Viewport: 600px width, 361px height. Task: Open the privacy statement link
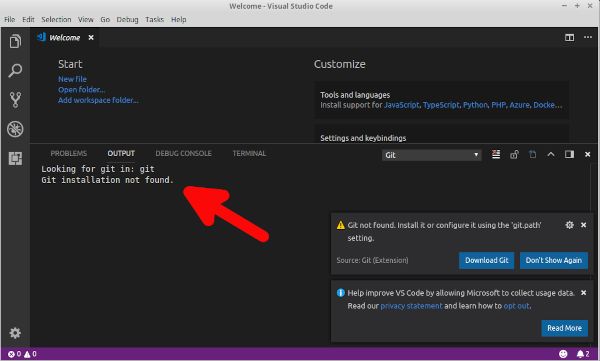pyautogui.click(x=411, y=306)
